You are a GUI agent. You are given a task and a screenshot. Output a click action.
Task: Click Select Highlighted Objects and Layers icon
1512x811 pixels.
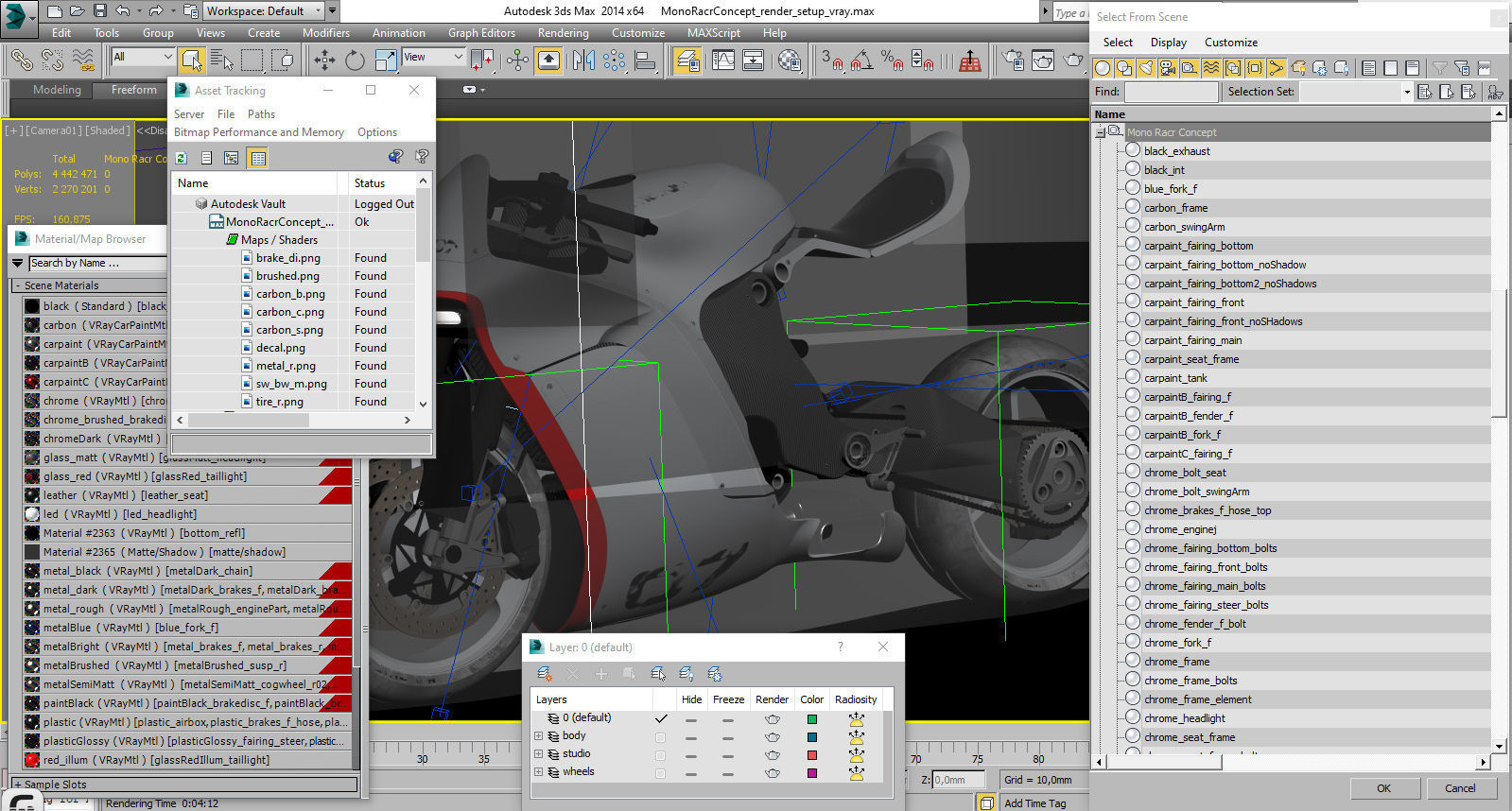[658, 673]
